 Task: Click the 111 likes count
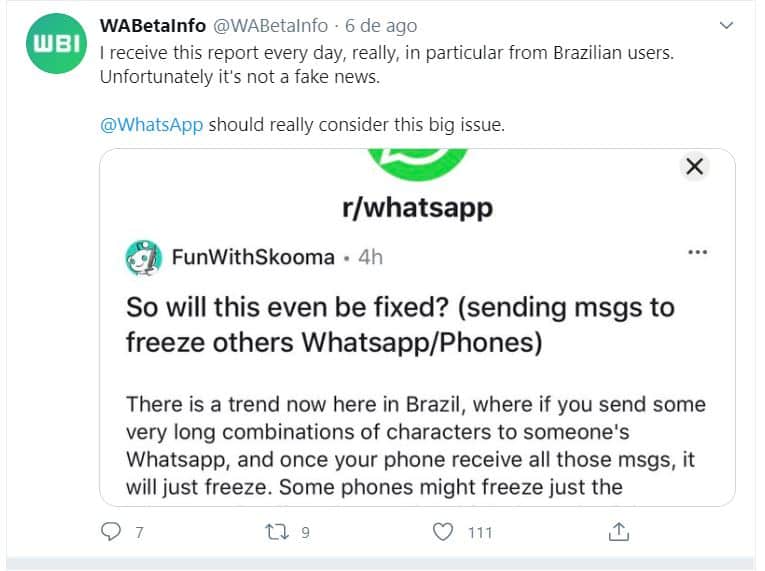point(480,532)
